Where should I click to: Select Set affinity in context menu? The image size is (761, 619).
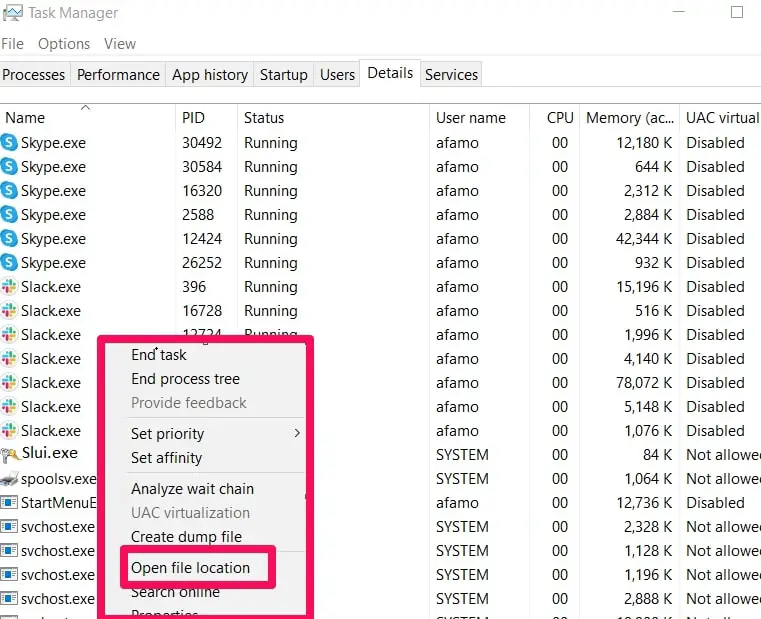pos(166,458)
